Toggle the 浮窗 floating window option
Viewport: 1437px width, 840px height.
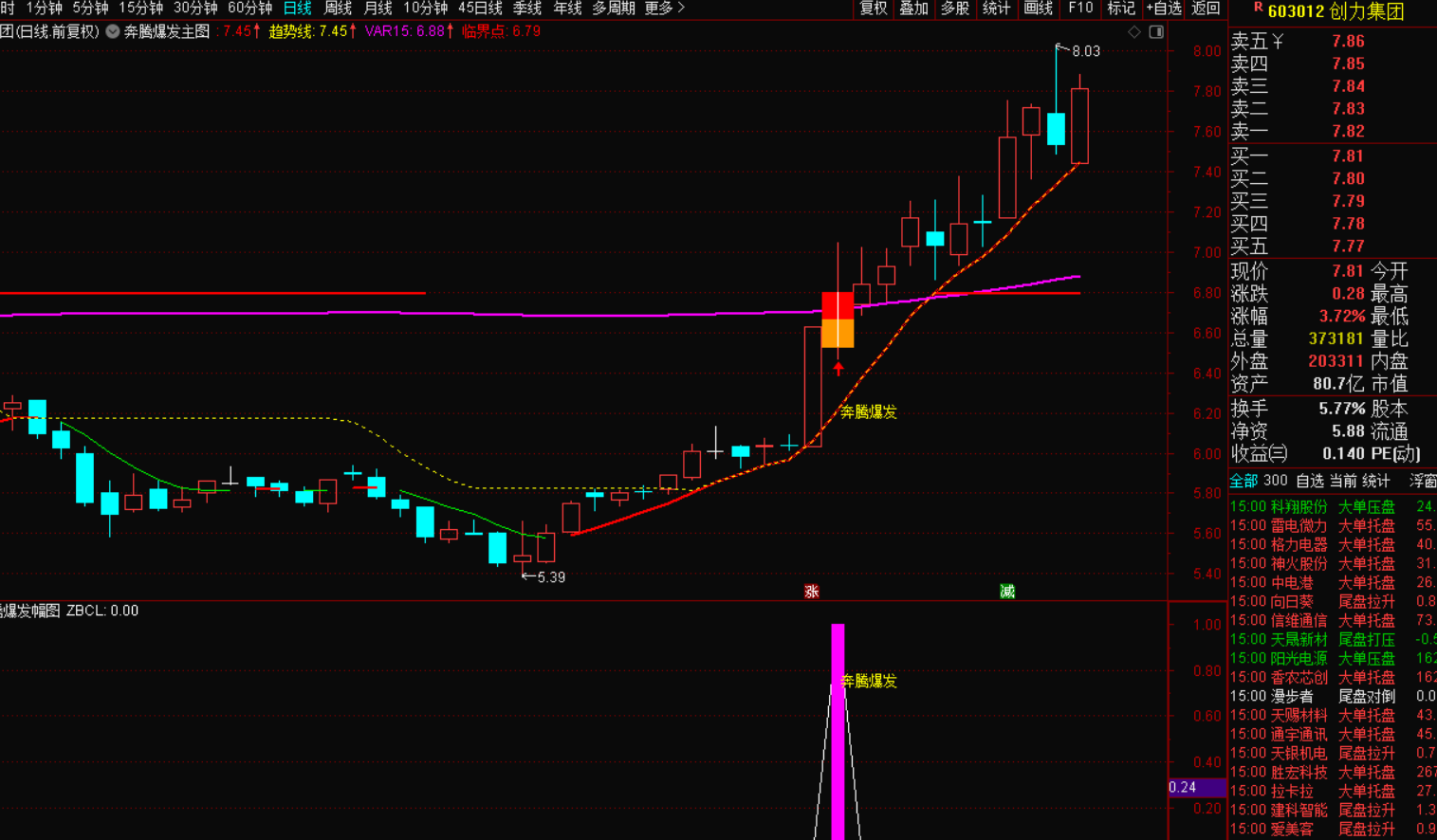tap(1423, 482)
